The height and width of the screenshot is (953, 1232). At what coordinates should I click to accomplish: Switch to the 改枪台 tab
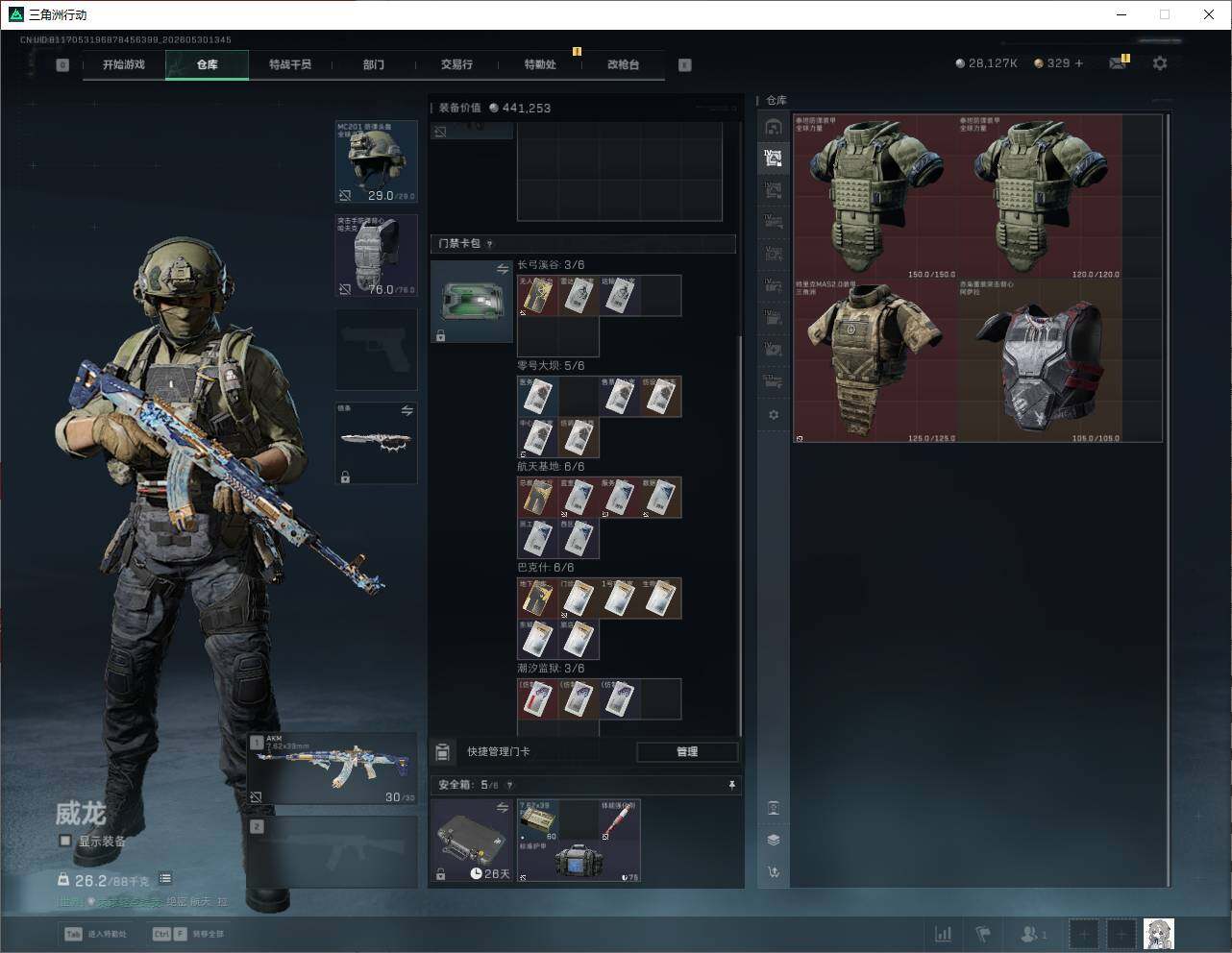623,64
